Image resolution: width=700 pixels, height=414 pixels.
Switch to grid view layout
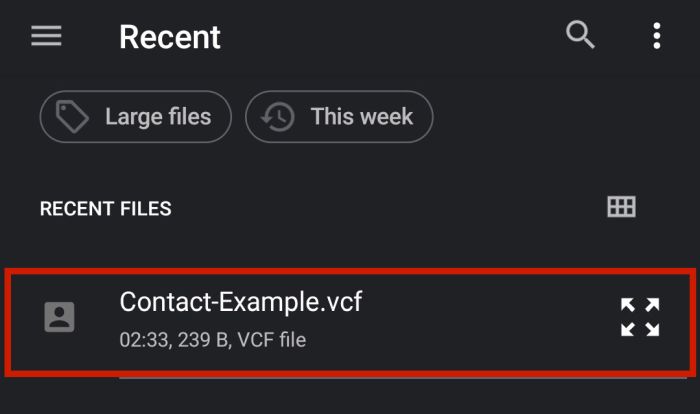pyautogui.click(x=621, y=207)
